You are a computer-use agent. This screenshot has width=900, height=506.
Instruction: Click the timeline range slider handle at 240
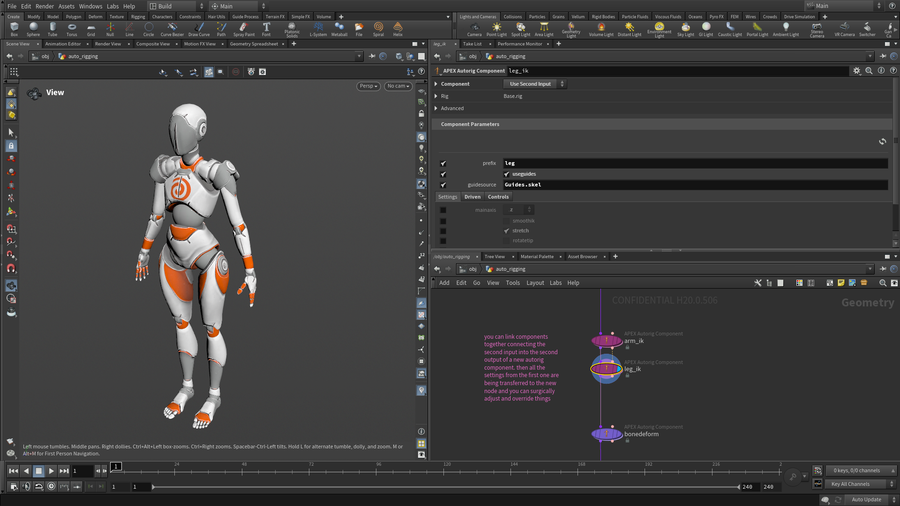pos(739,487)
